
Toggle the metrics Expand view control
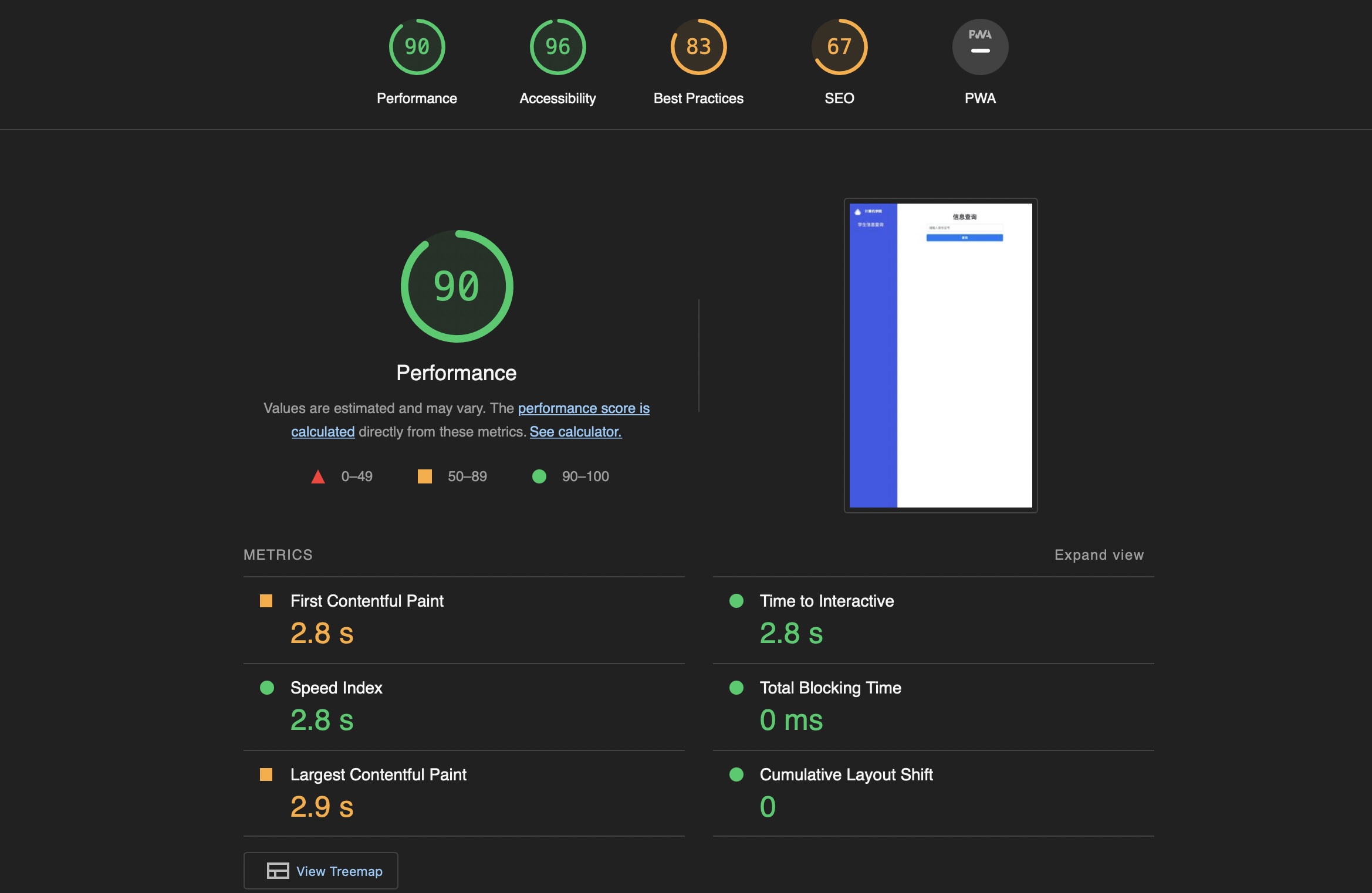tap(1099, 555)
